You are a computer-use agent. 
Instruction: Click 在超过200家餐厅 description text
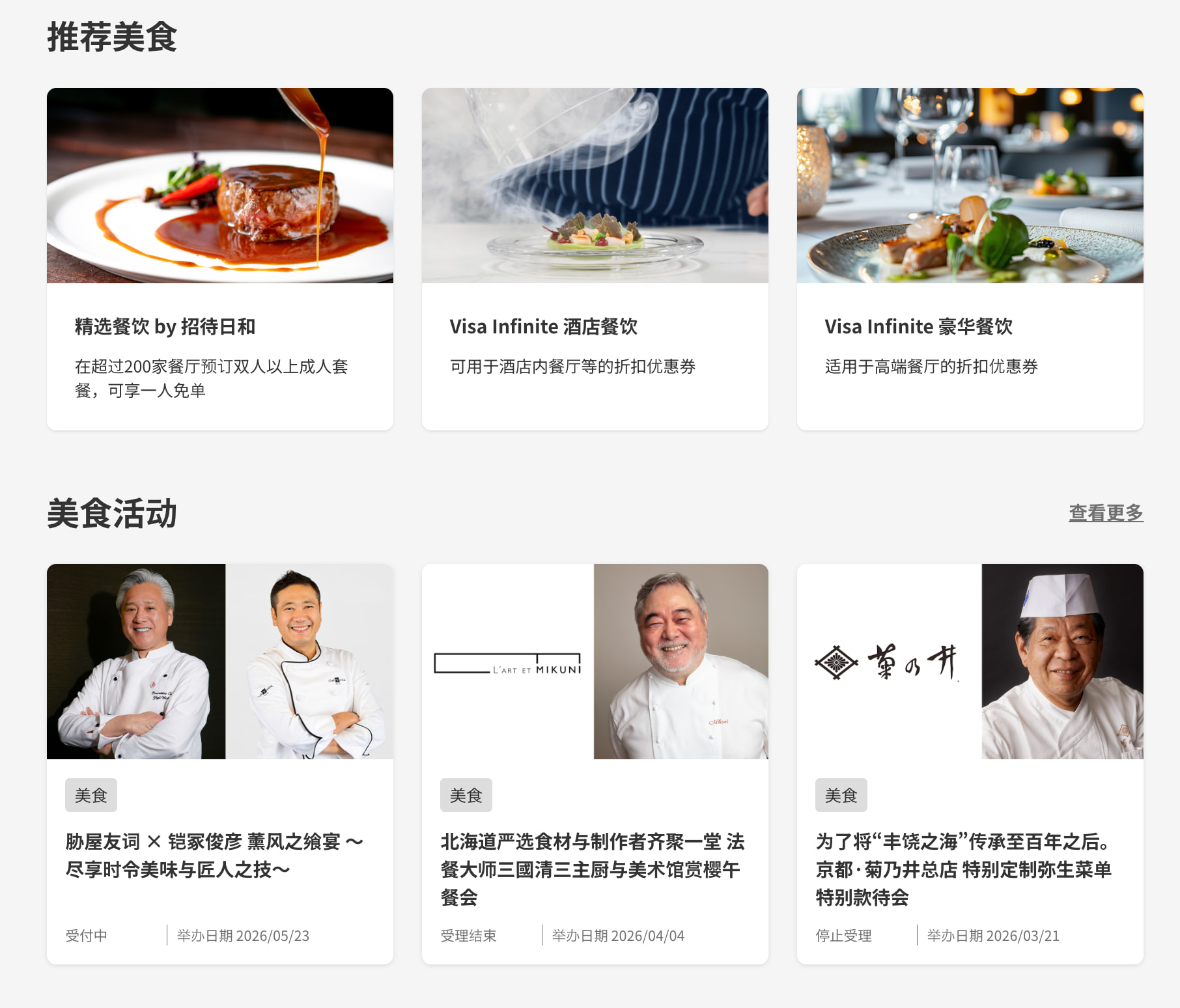212,378
